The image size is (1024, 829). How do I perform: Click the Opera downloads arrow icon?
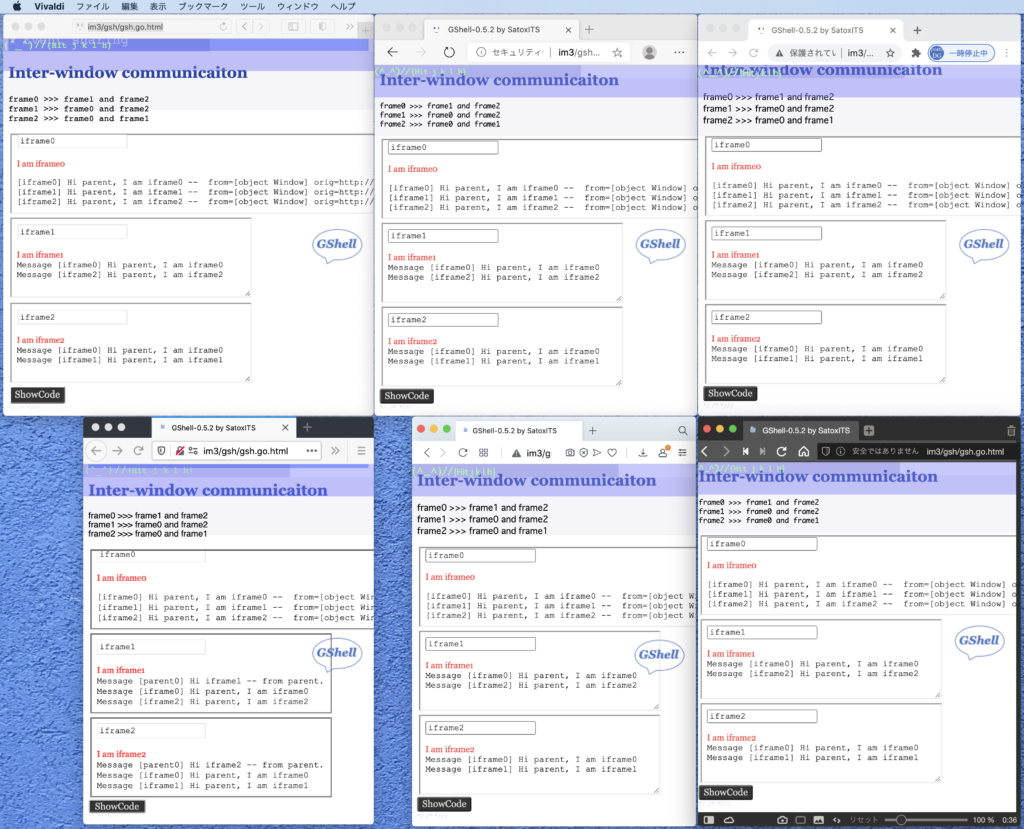(x=643, y=453)
